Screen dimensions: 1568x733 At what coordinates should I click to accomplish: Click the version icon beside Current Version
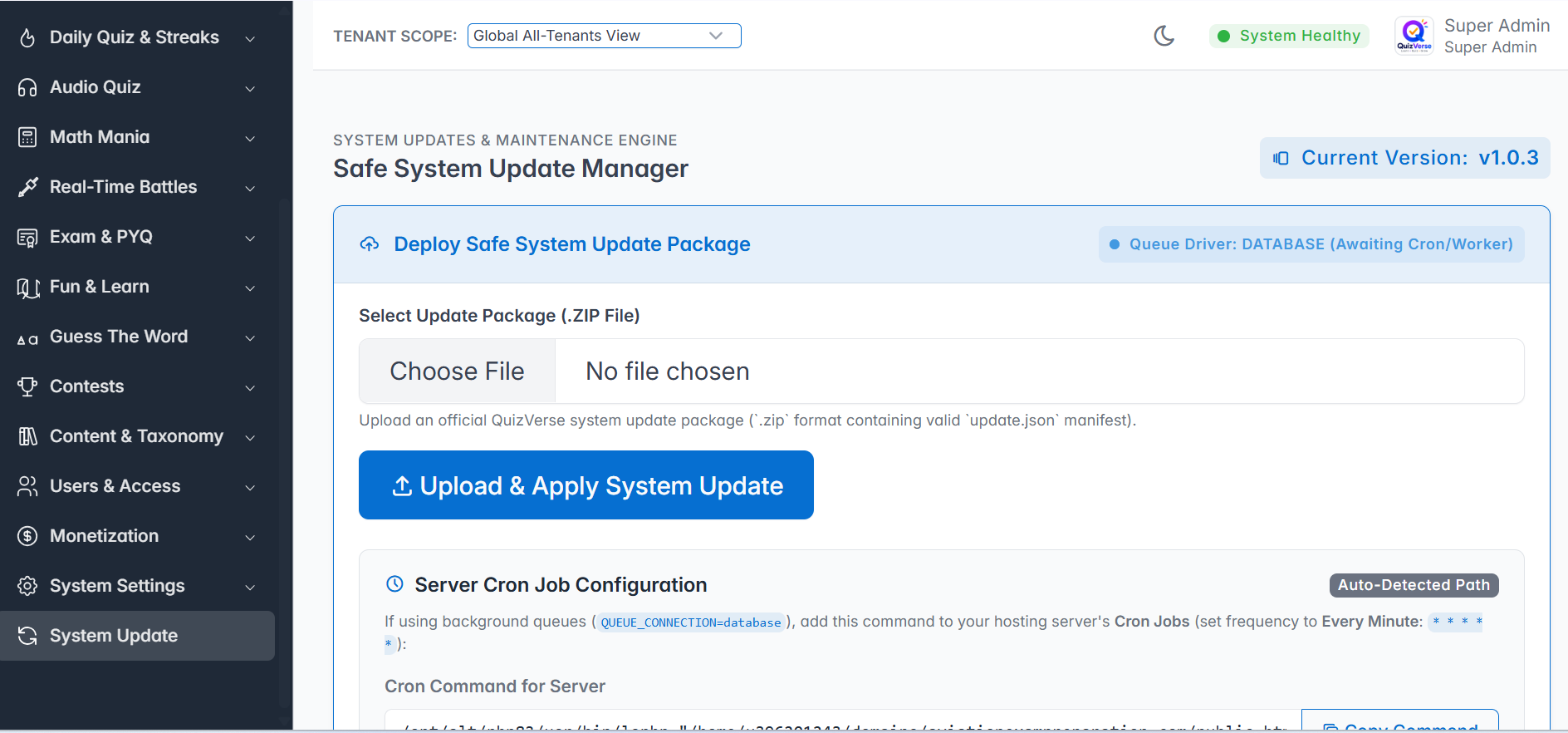pyautogui.click(x=1281, y=158)
